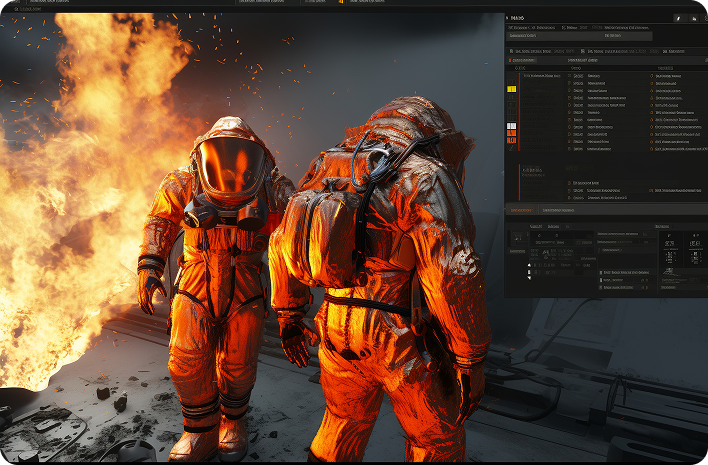Toggle the checkbox in the second list row
This screenshot has width=708, height=465.
(x=569, y=83)
